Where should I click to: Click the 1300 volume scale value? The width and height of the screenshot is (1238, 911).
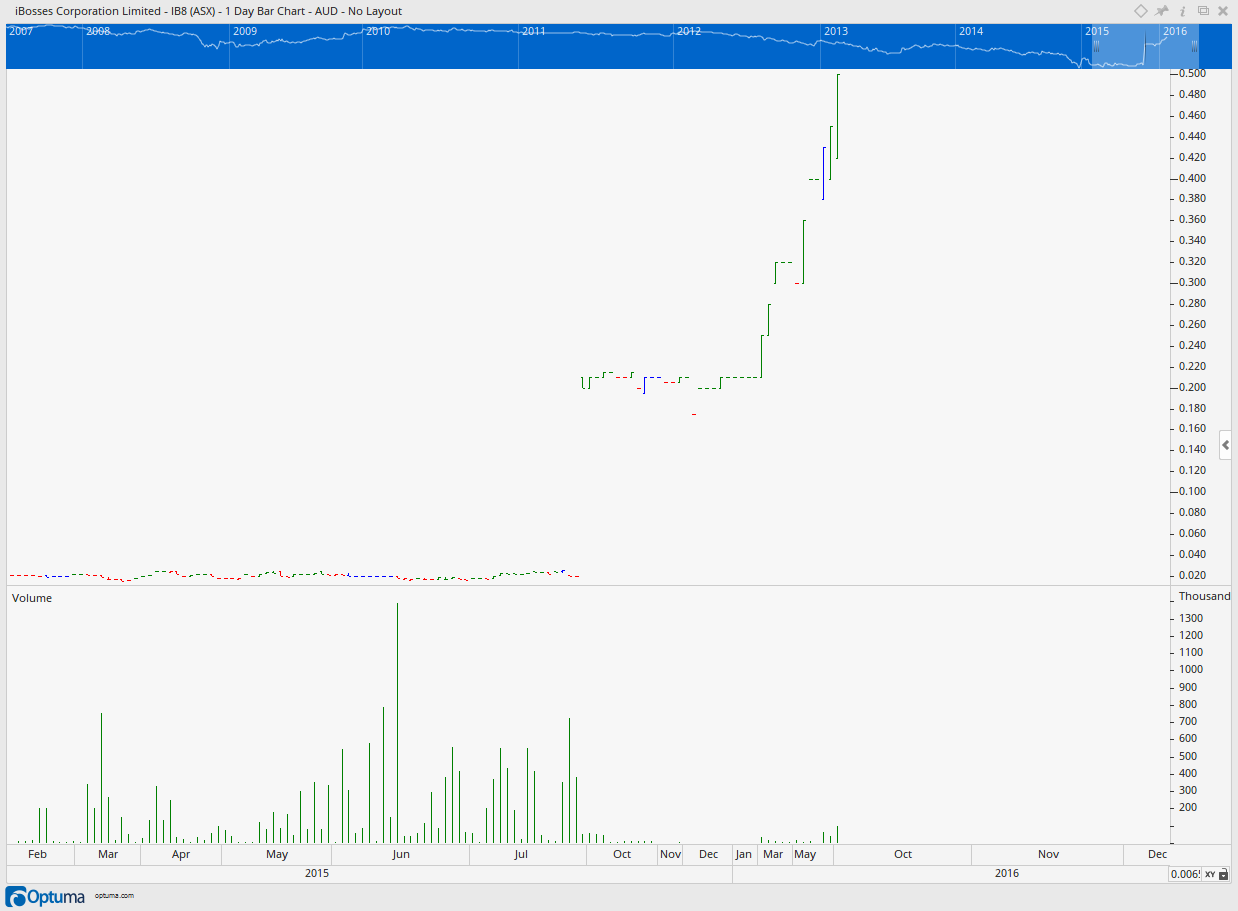click(1191, 618)
